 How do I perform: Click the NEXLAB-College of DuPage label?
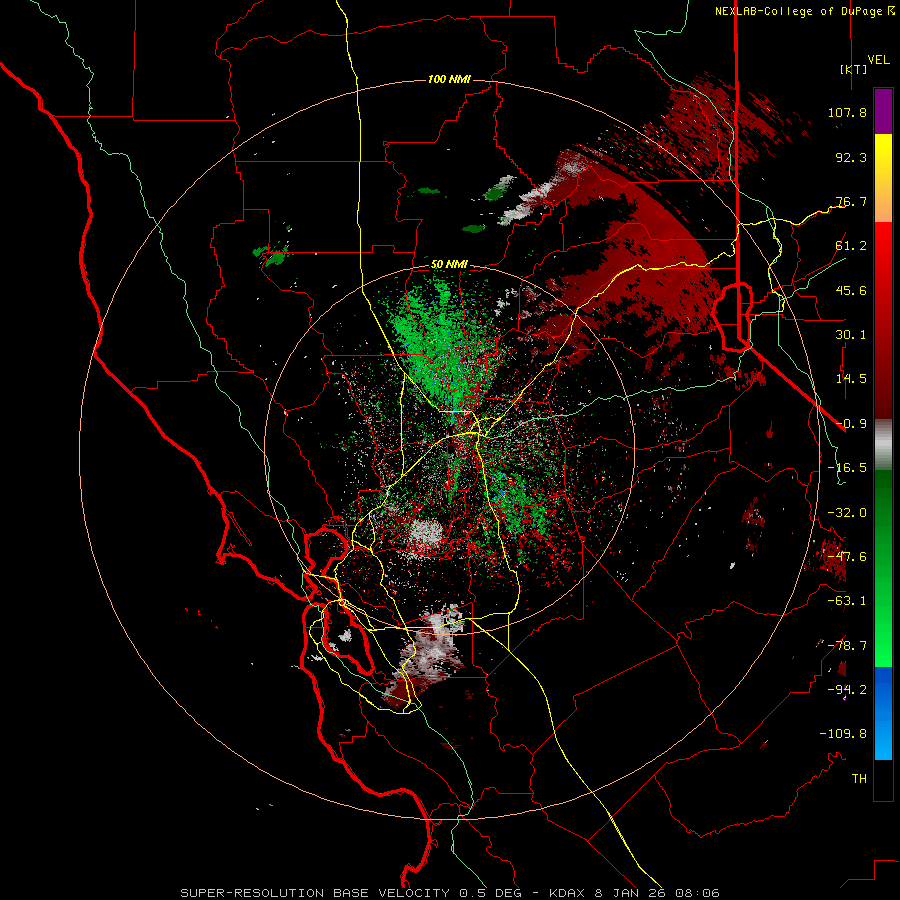798,11
